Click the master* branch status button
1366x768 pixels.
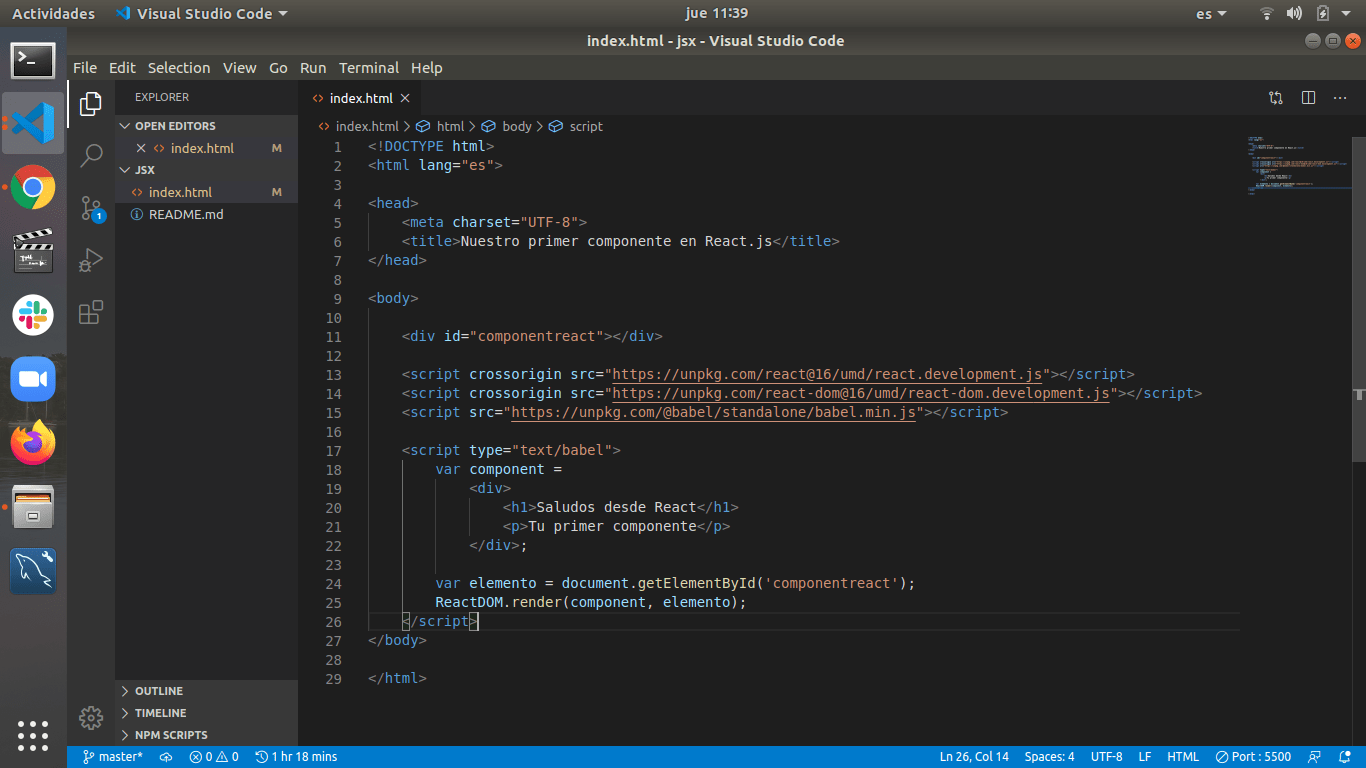click(112, 757)
